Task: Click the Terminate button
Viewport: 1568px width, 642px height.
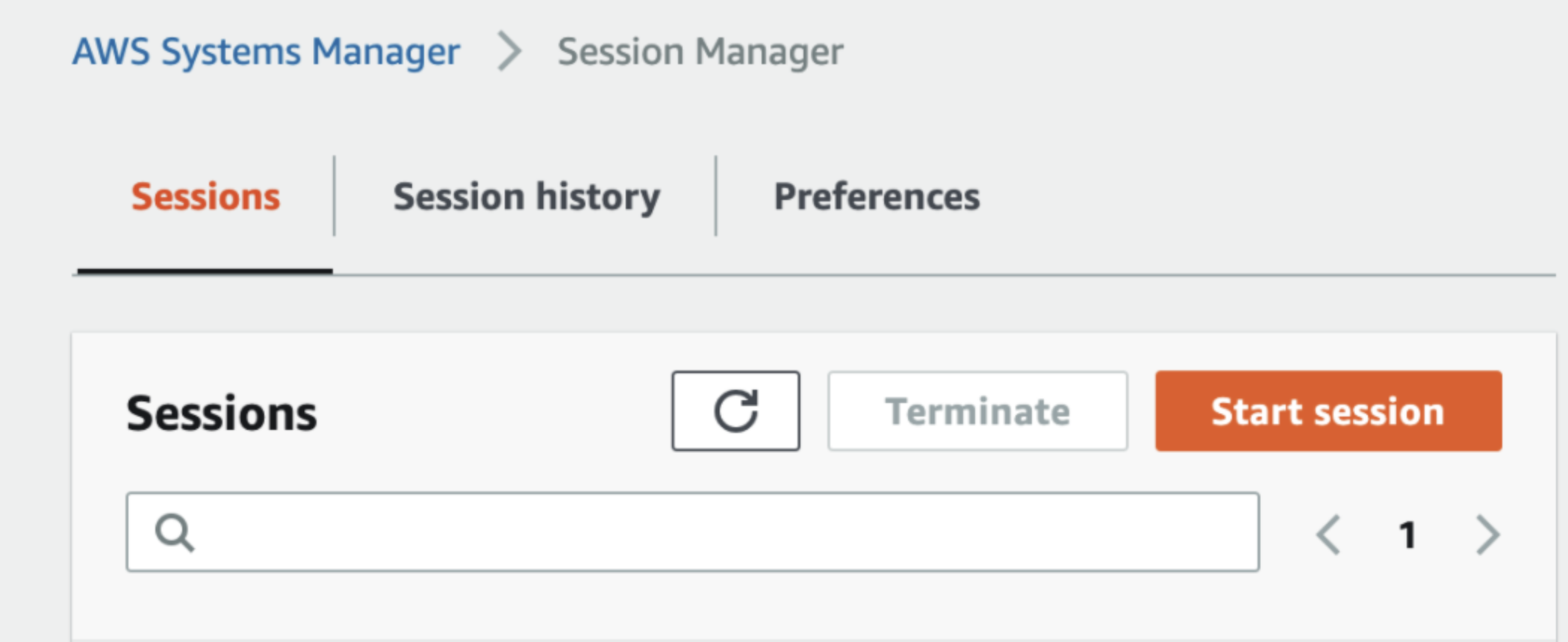Action: [977, 411]
